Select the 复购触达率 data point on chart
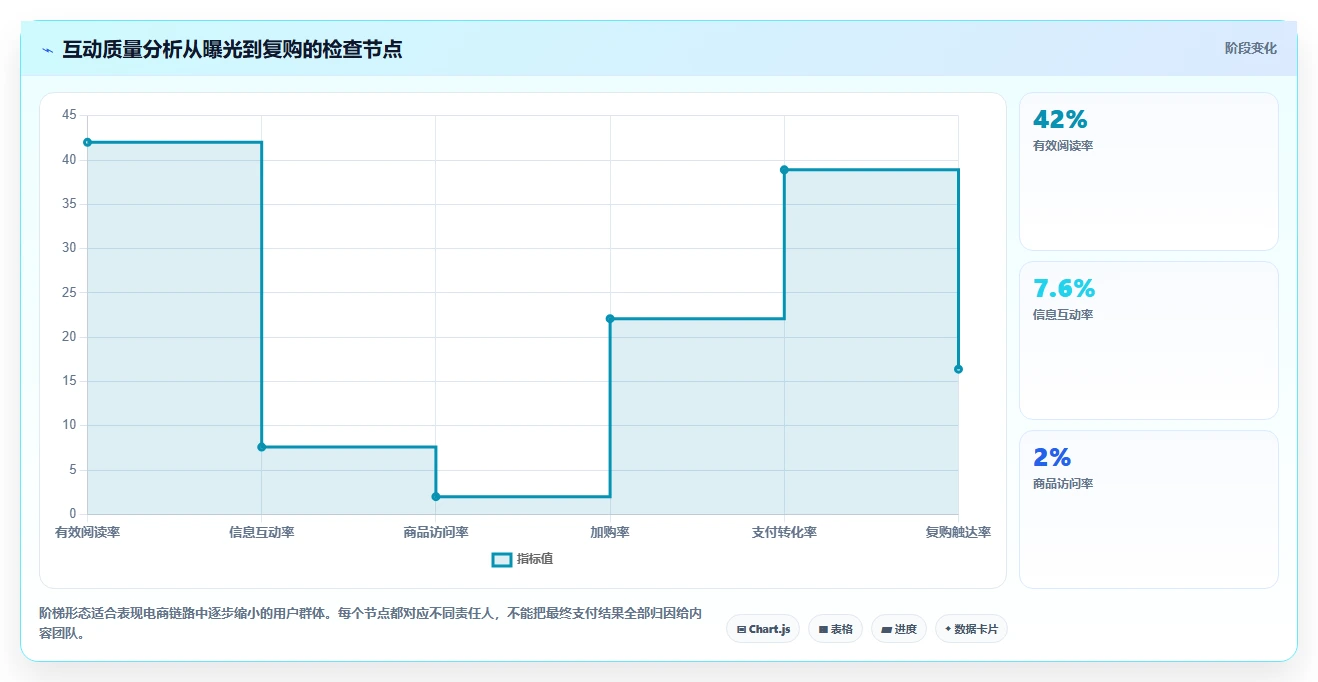The height and width of the screenshot is (682, 1318). click(958, 369)
